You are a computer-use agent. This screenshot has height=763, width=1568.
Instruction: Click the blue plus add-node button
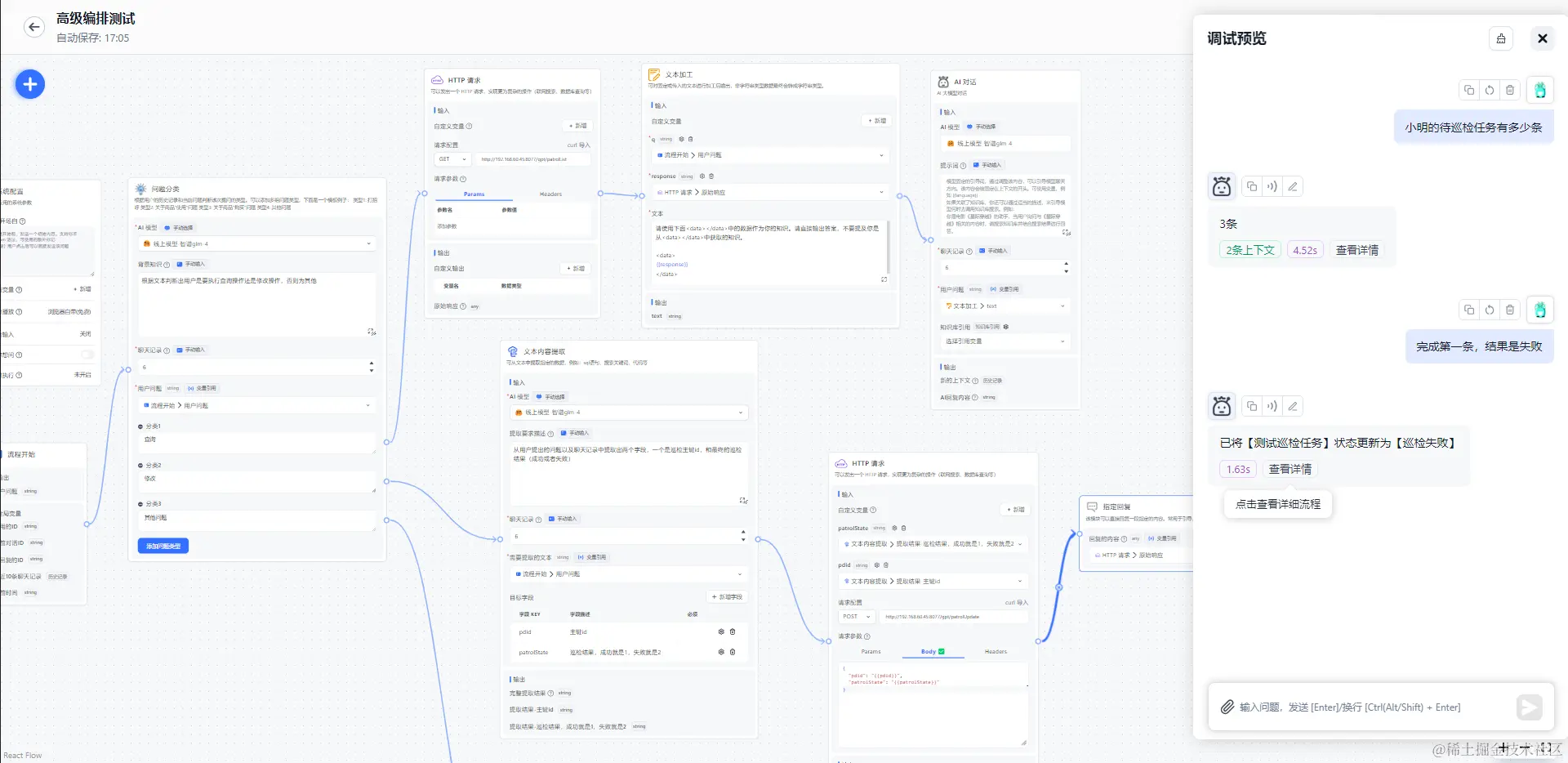(x=30, y=84)
